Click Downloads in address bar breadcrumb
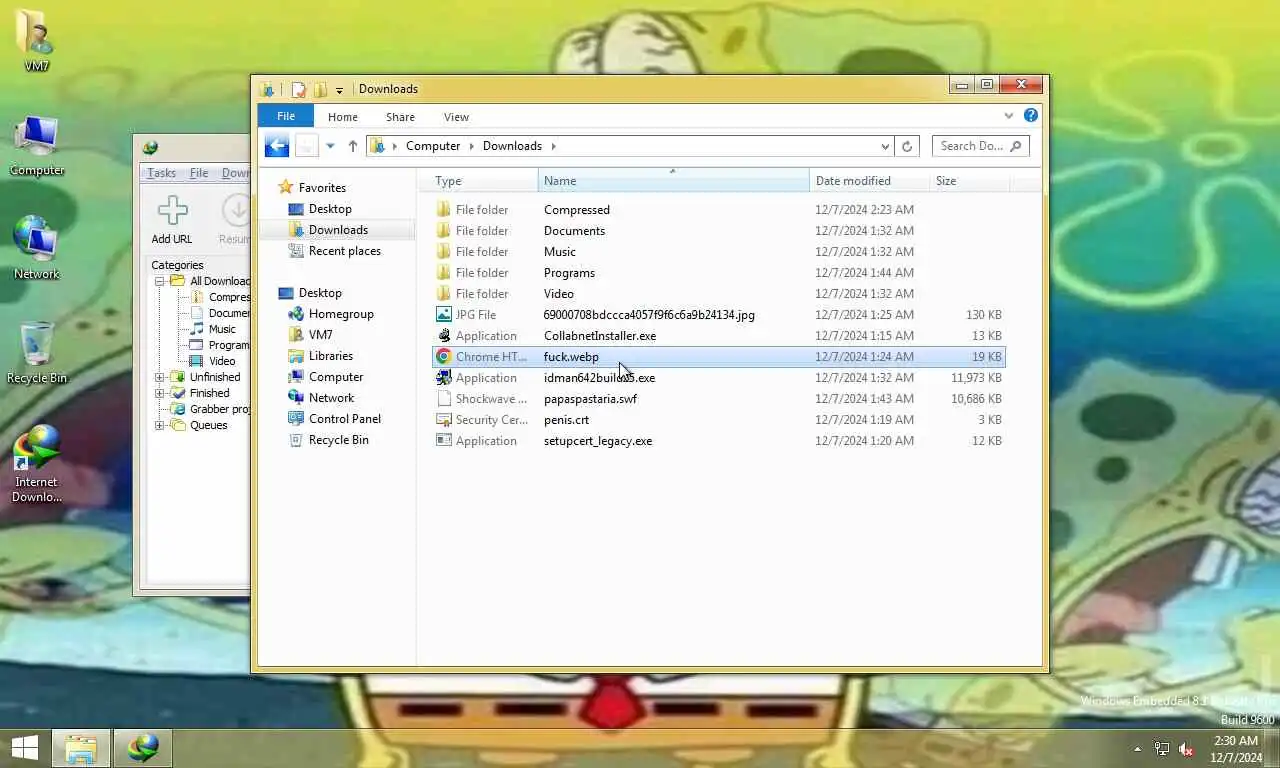 click(x=512, y=146)
